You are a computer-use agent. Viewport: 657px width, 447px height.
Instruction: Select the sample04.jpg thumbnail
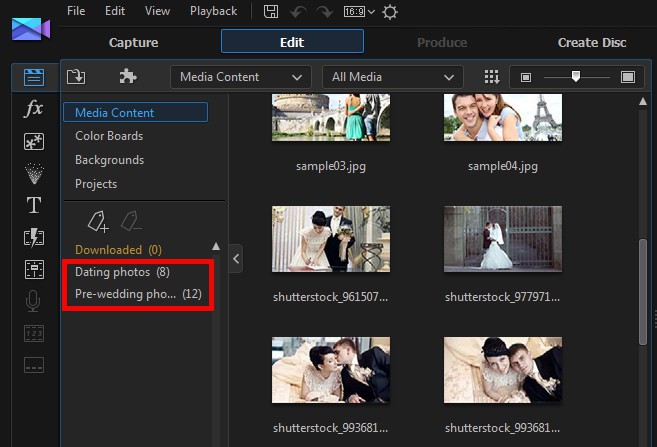click(503, 117)
